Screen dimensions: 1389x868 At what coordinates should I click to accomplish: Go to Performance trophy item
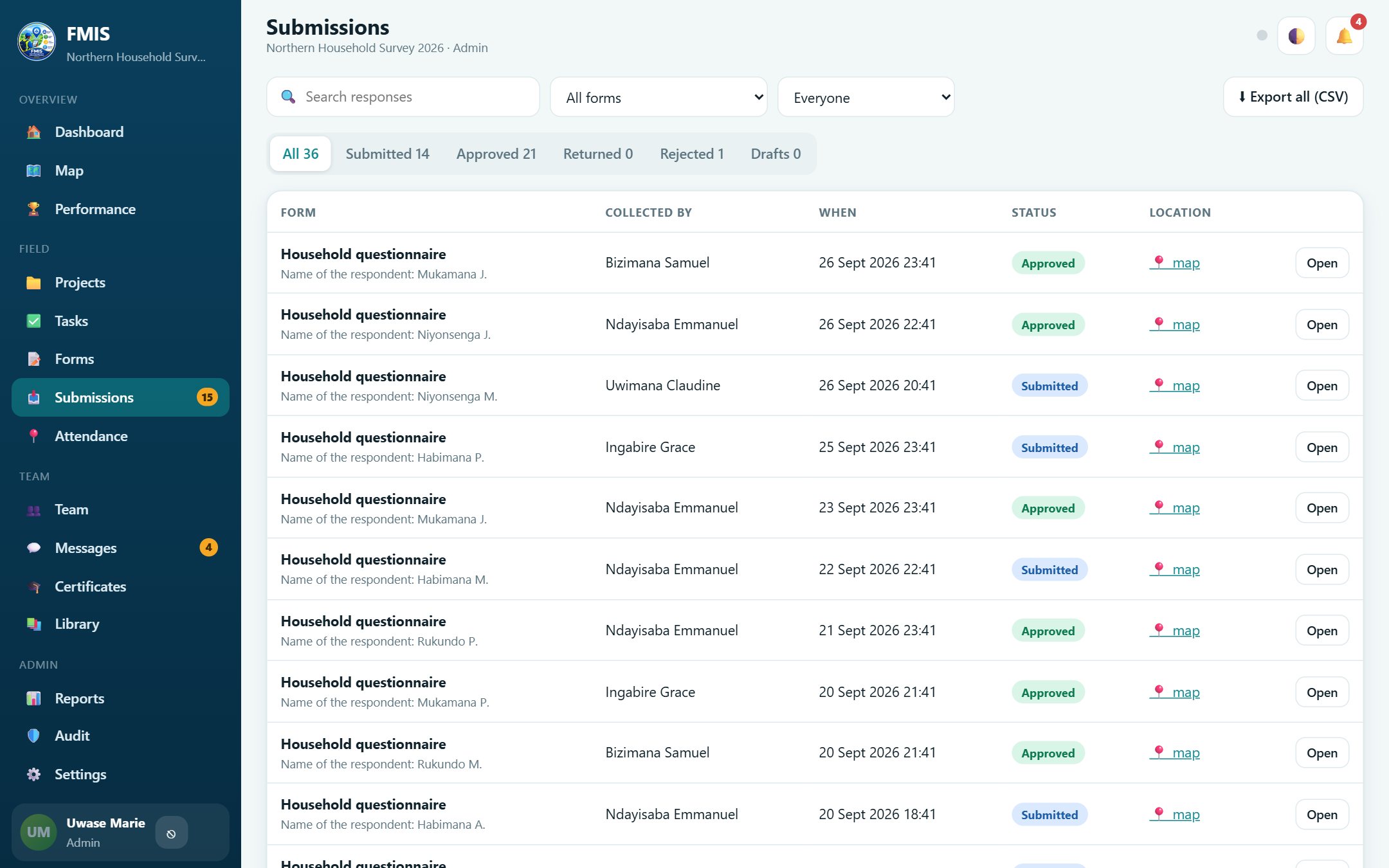pos(120,209)
